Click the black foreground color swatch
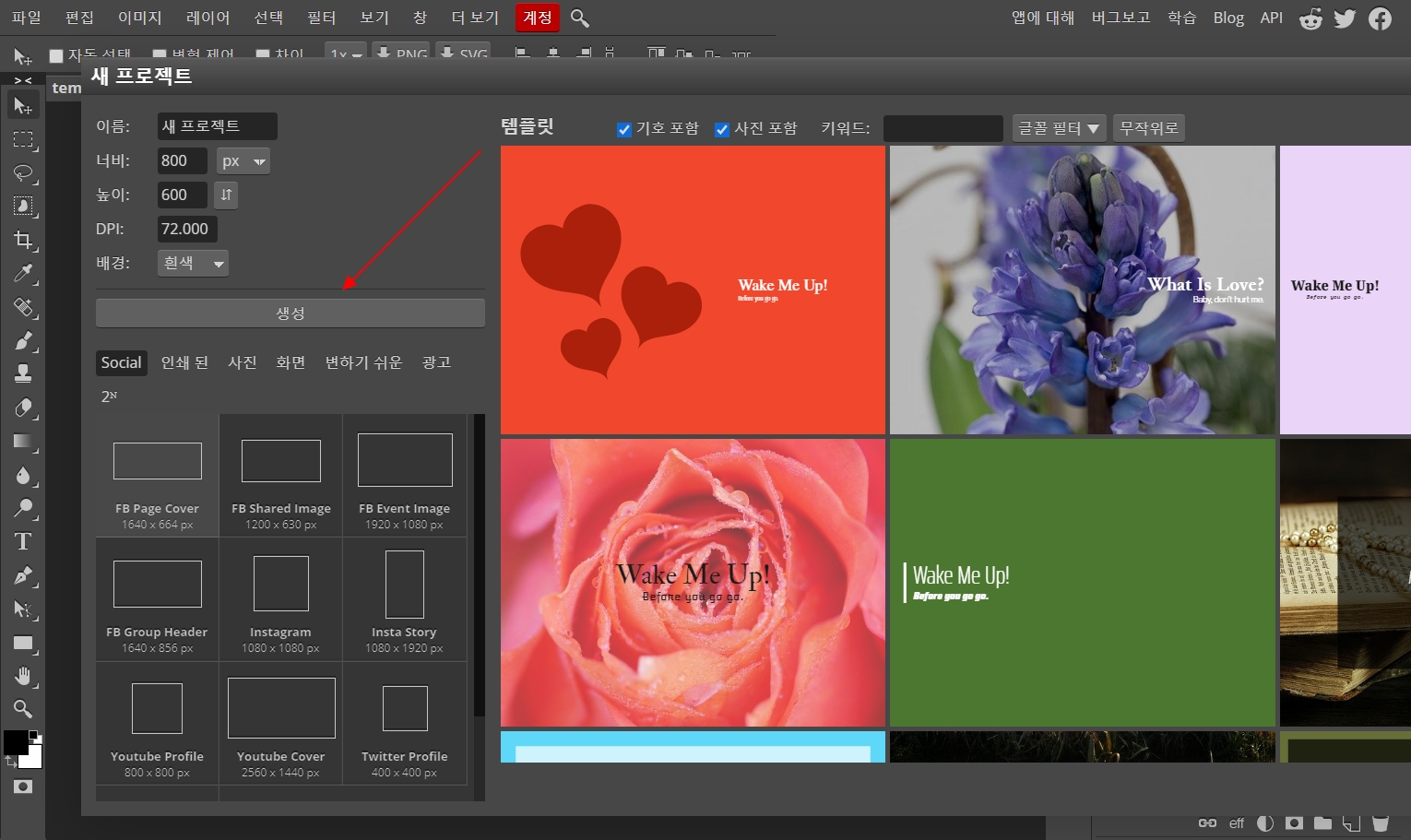1411x840 pixels. [15, 742]
